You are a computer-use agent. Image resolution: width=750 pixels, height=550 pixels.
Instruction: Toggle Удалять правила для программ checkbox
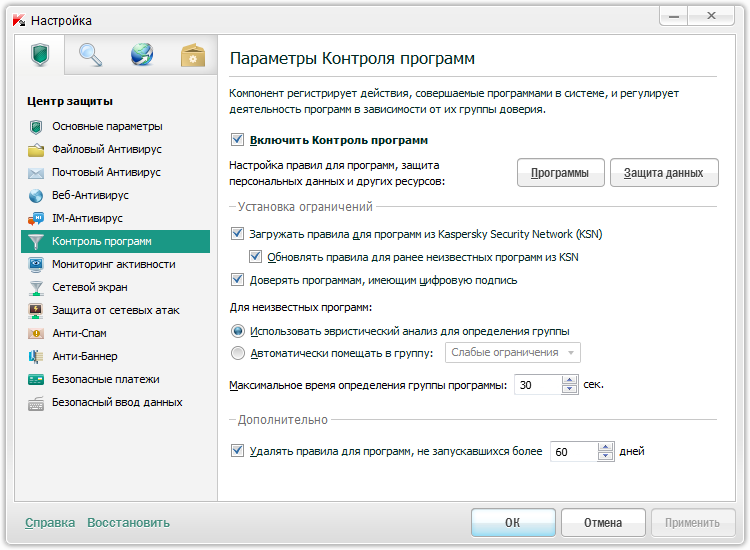[237, 451]
